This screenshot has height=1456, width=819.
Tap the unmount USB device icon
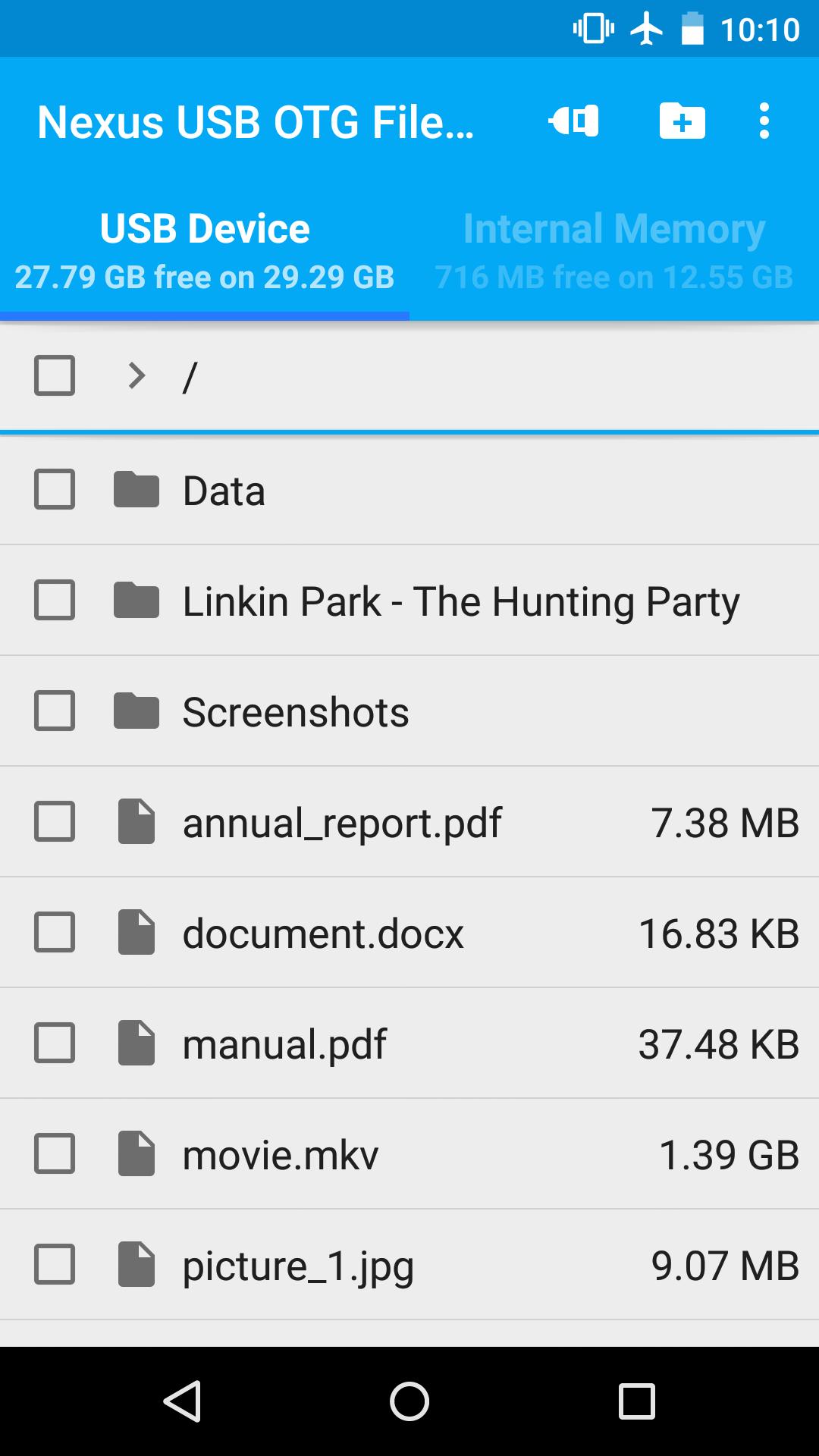[x=573, y=121]
